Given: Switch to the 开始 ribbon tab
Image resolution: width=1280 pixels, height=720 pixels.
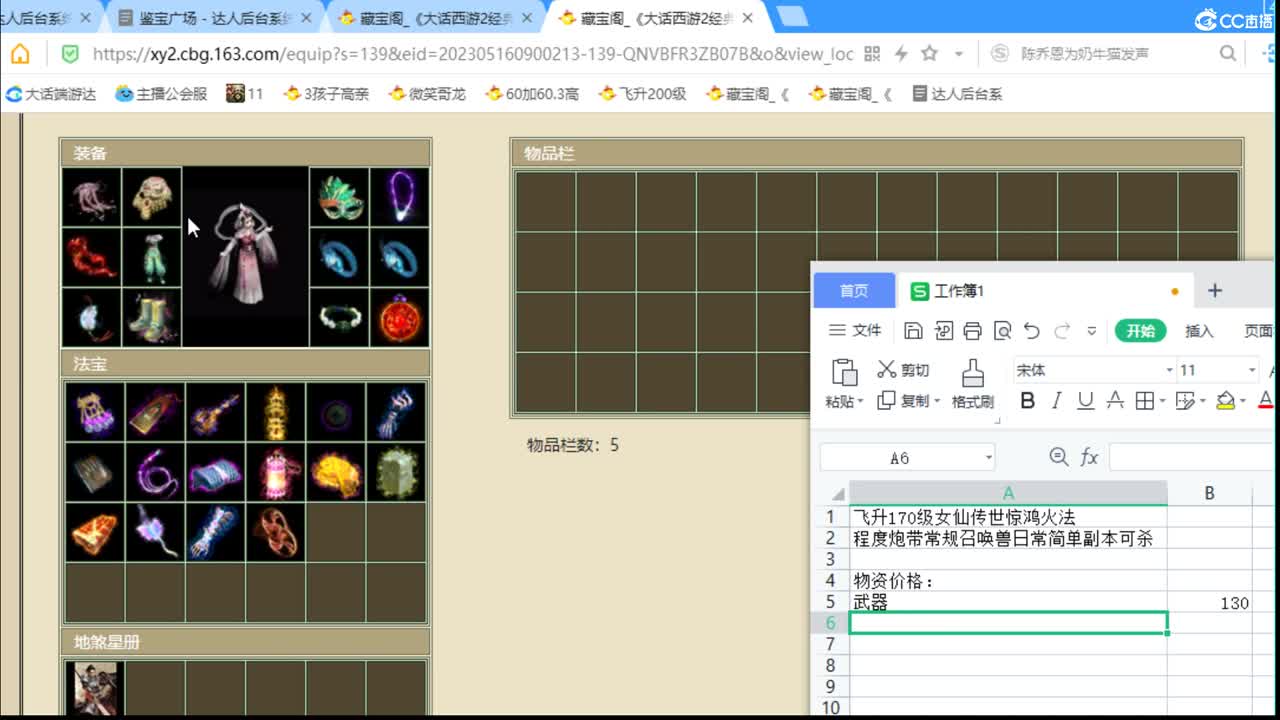Looking at the screenshot, I should click(x=1141, y=331).
